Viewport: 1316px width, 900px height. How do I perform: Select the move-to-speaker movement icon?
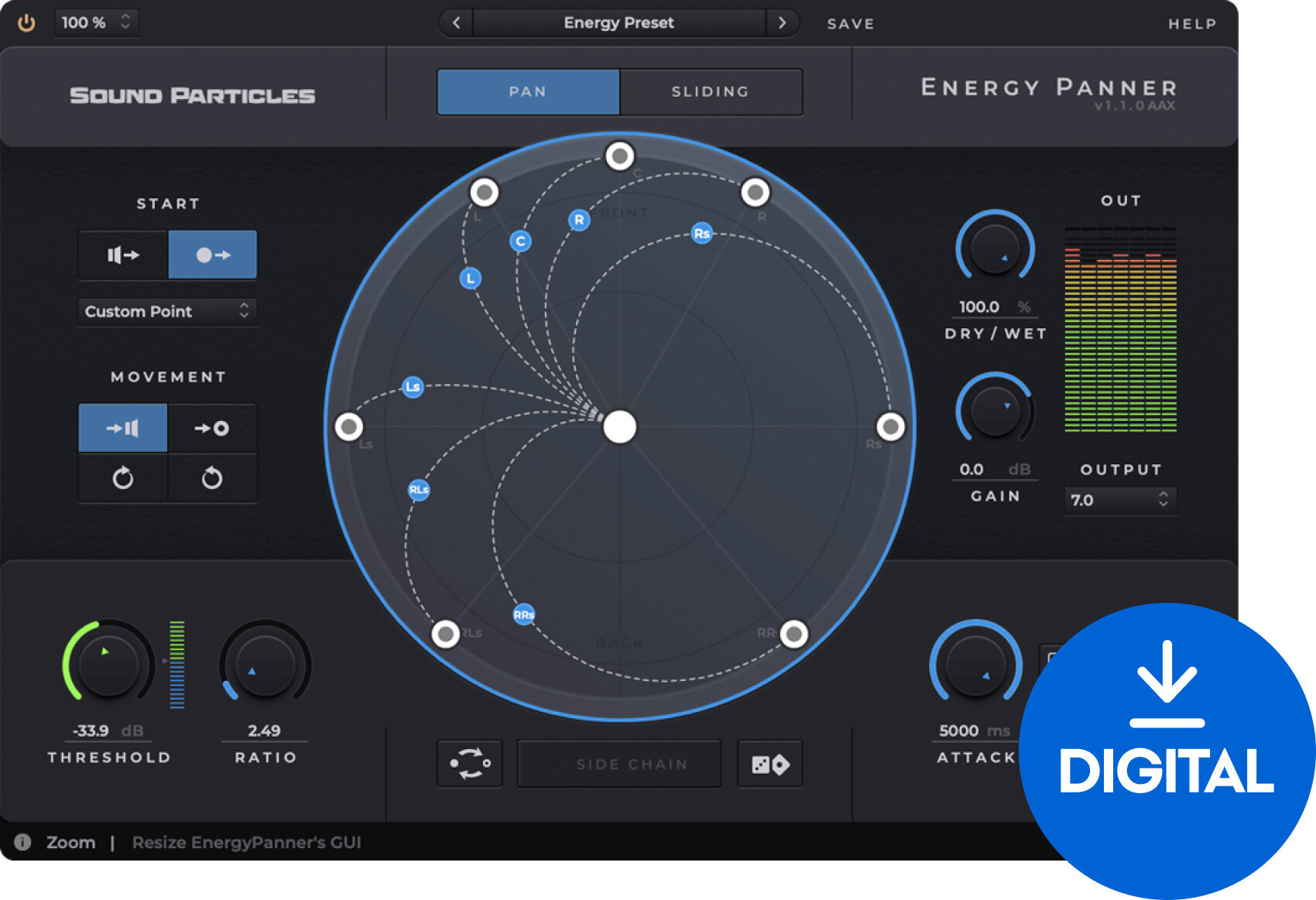[122, 427]
